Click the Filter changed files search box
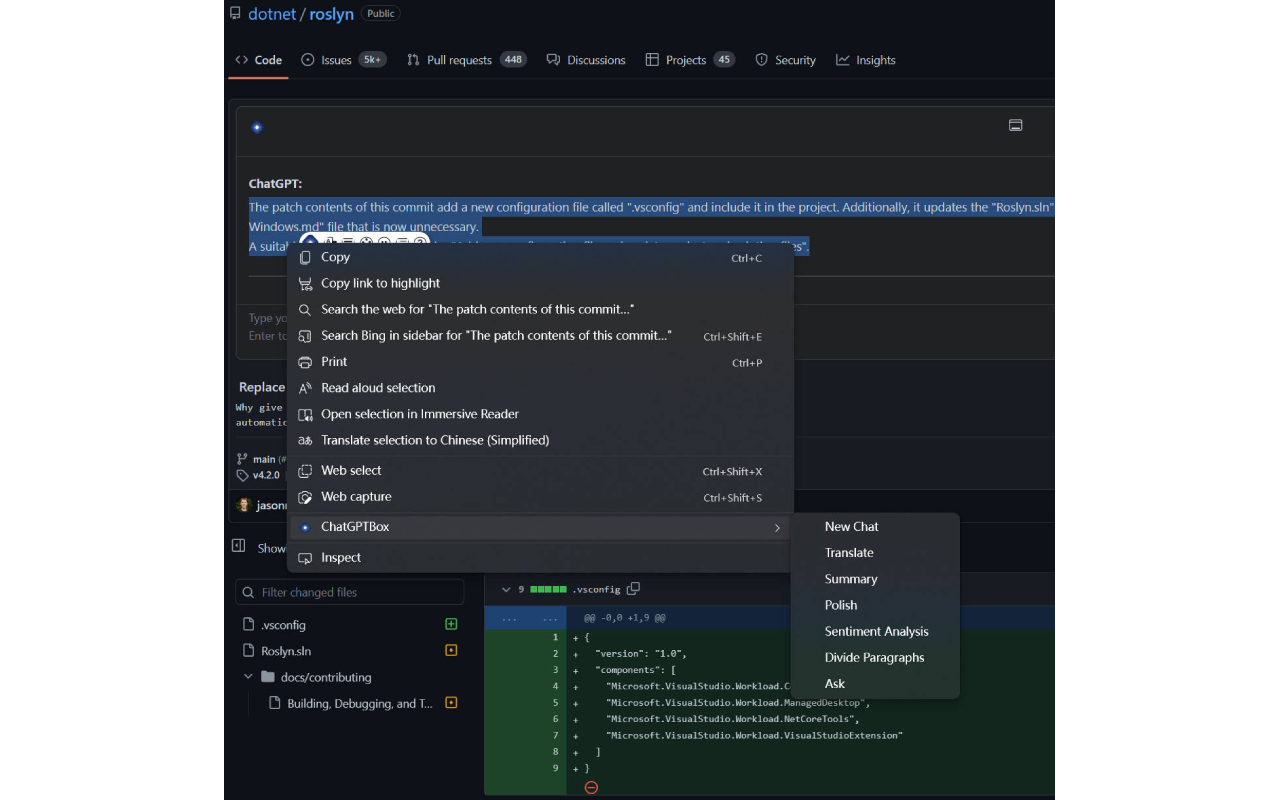The image size is (1280, 800). coord(350,592)
